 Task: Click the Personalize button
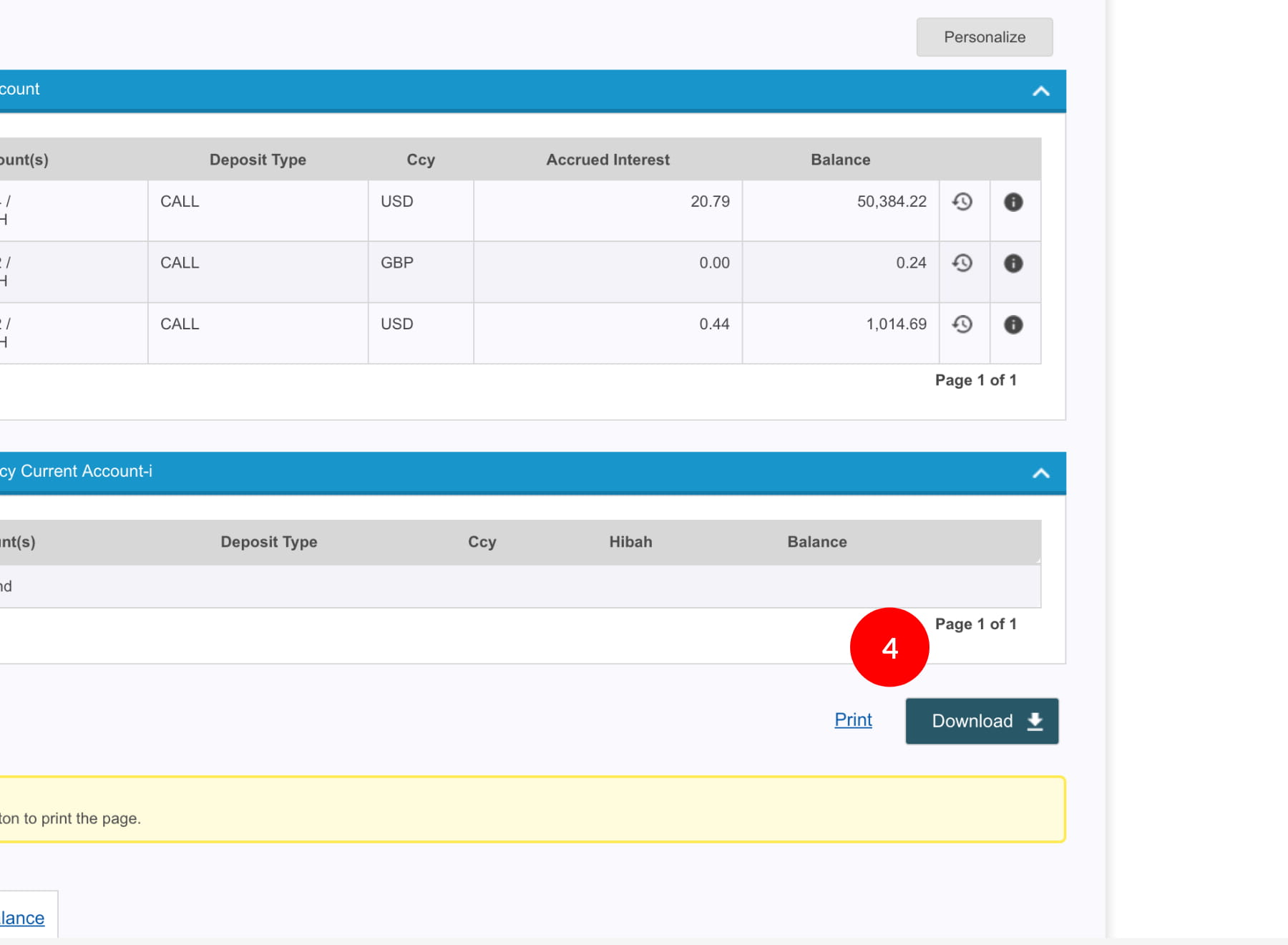pos(984,37)
